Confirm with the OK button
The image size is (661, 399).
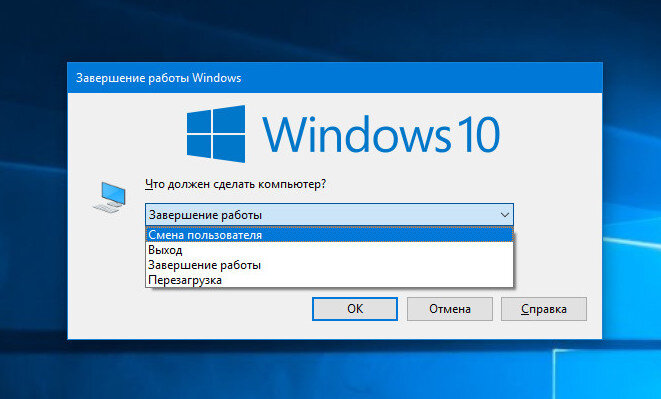click(355, 309)
